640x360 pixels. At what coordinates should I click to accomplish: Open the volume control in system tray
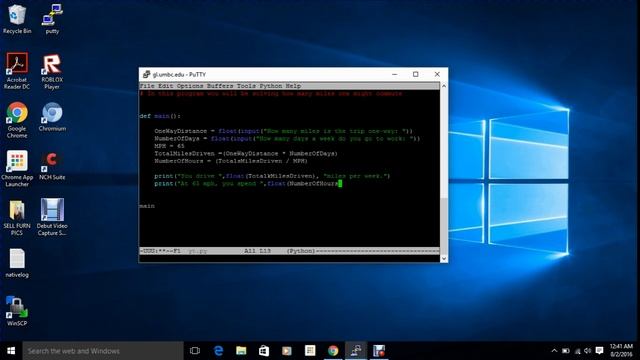click(588, 351)
